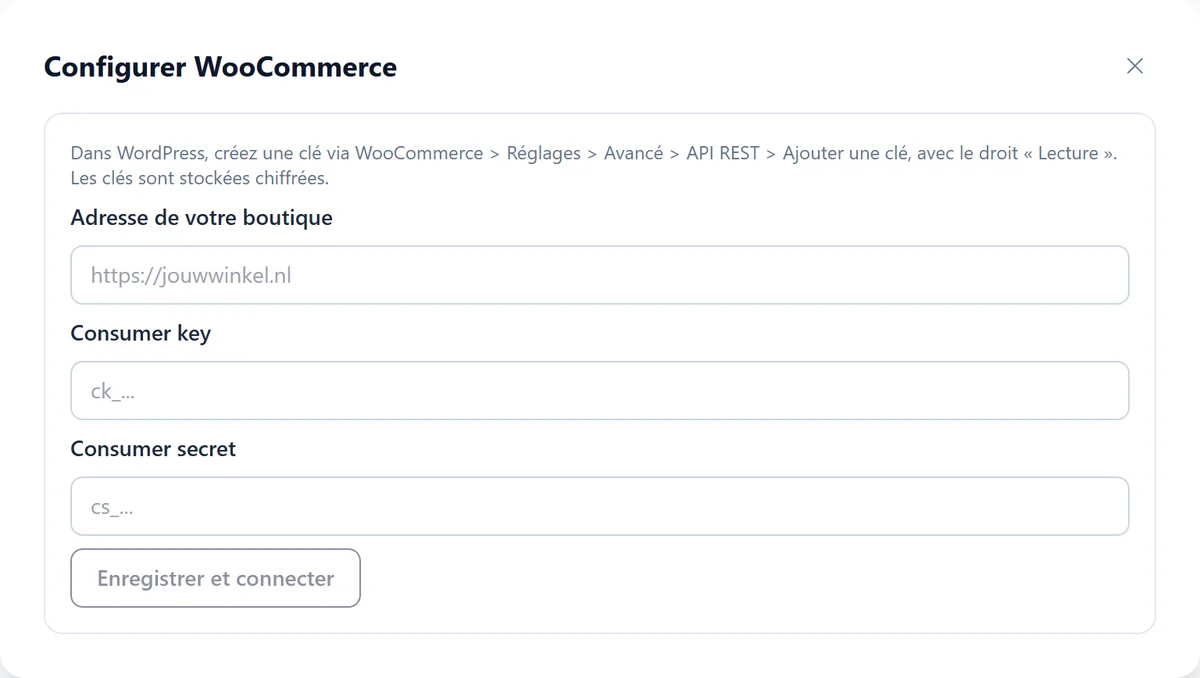Click into the Consumer key input
Viewport: 1200px width, 678px height.
(600, 391)
